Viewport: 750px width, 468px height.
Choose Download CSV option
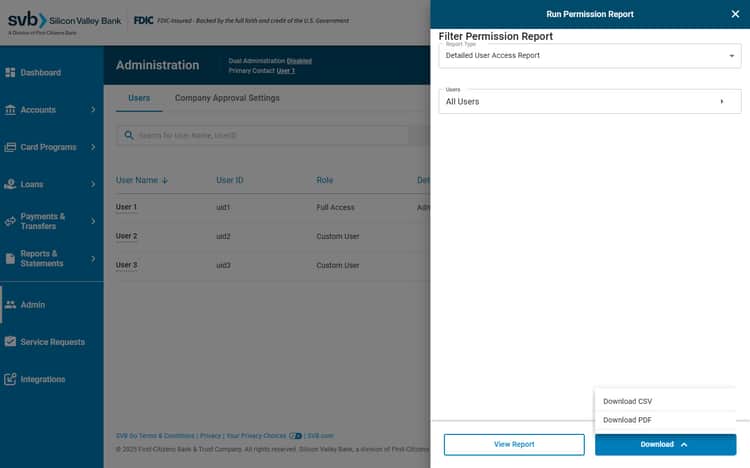665,401
